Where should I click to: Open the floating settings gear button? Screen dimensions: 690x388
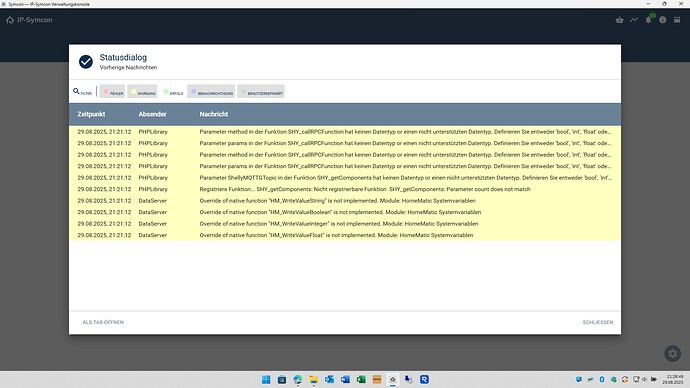tap(672, 353)
